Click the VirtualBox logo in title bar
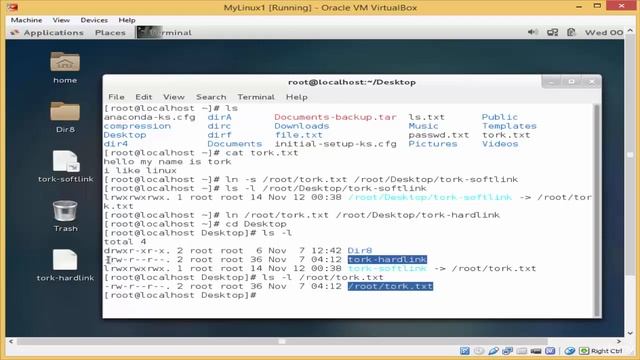The image size is (640, 360). (x=13, y=7)
